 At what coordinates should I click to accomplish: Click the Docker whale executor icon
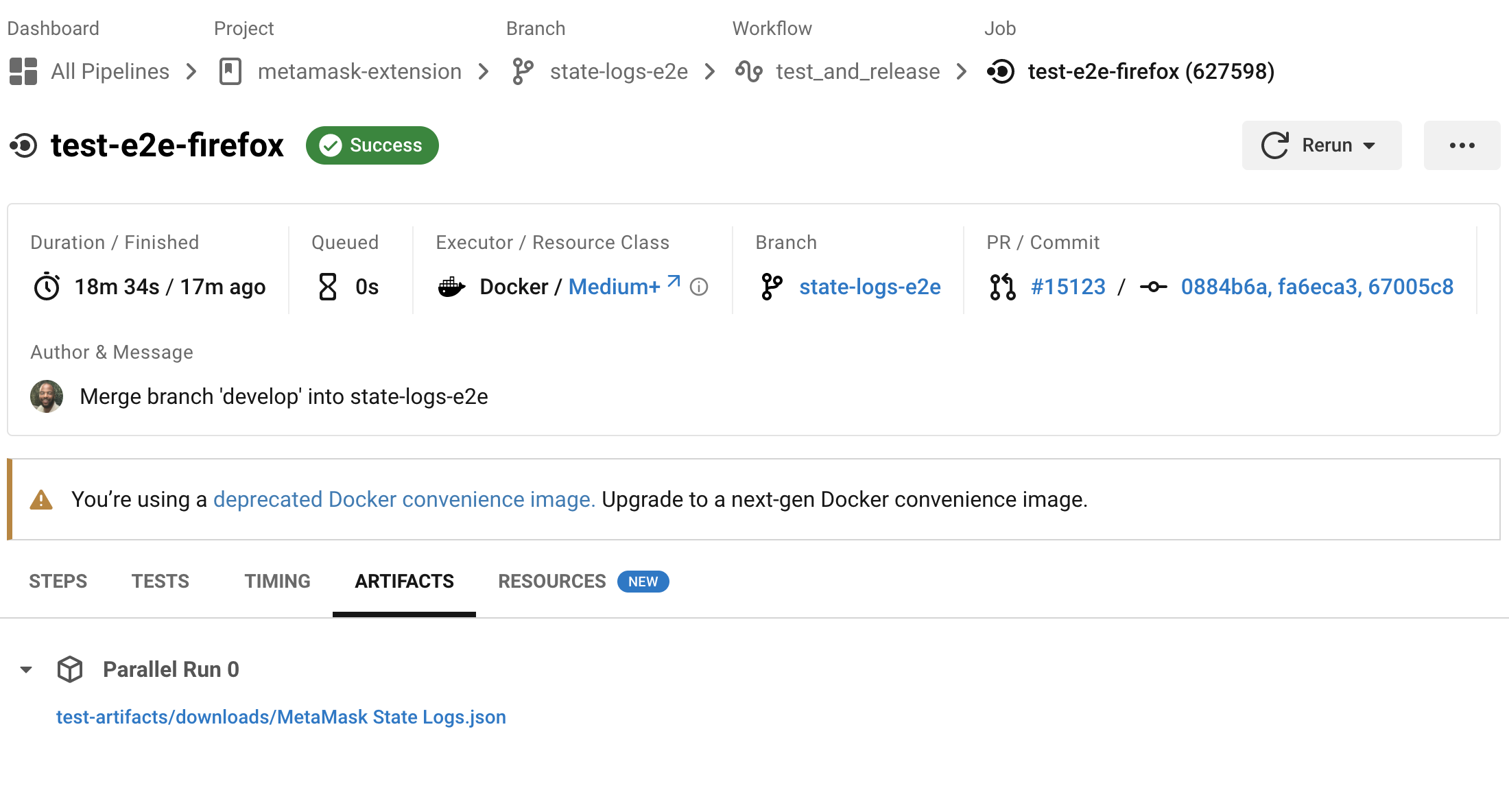pyautogui.click(x=451, y=287)
